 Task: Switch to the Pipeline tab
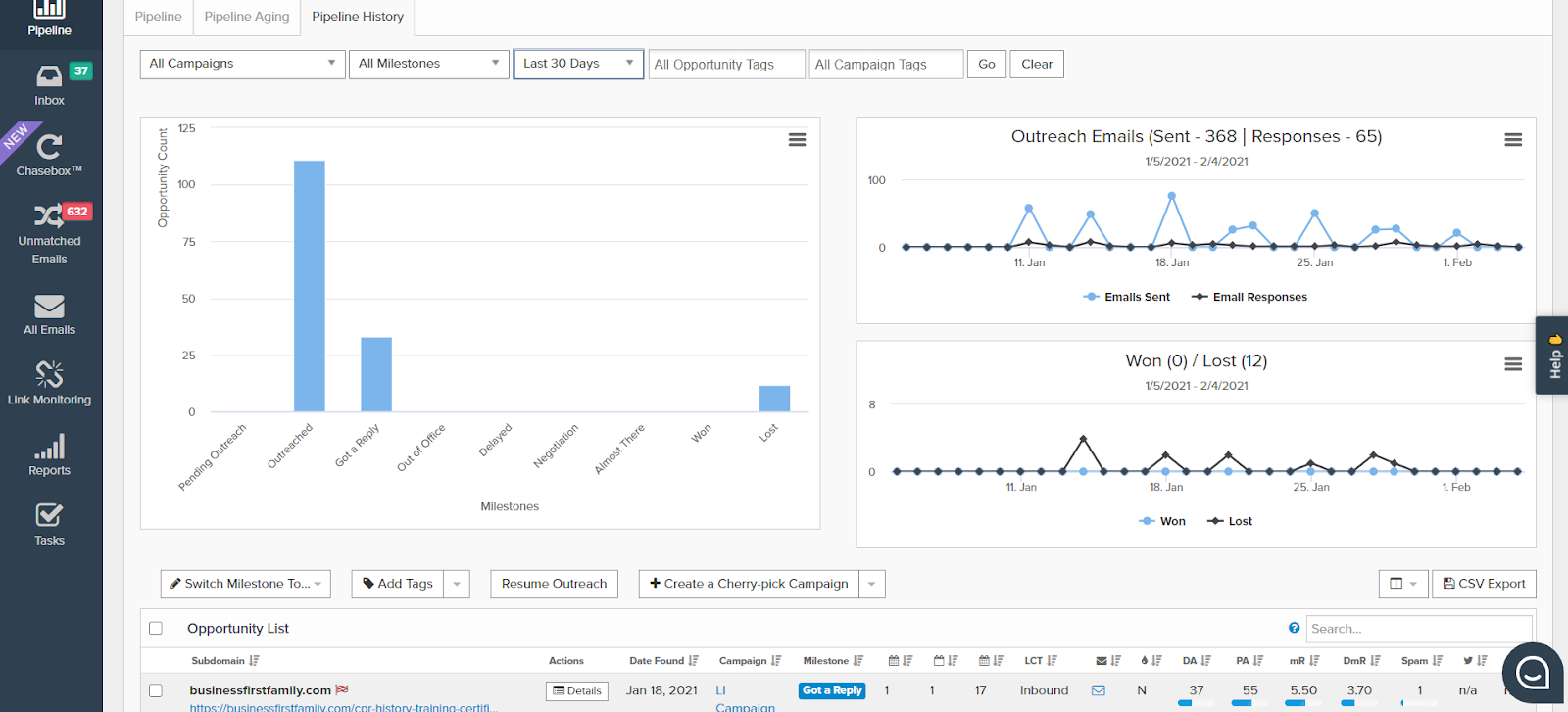click(x=158, y=17)
